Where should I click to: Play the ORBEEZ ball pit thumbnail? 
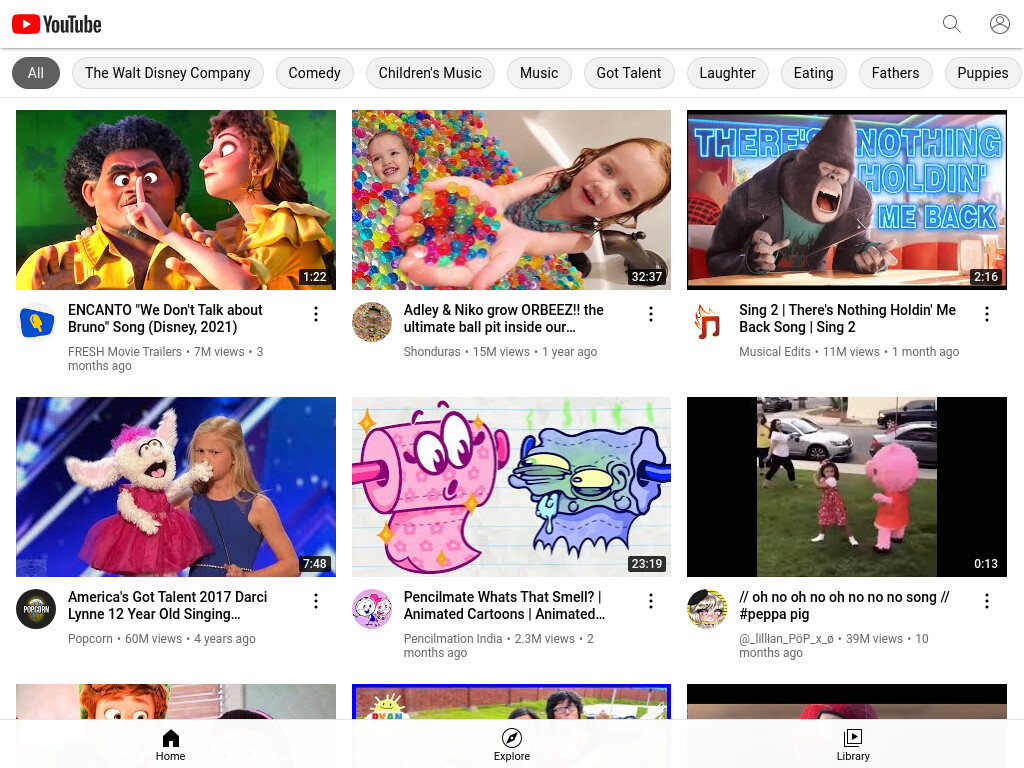pyautogui.click(x=511, y=200)
